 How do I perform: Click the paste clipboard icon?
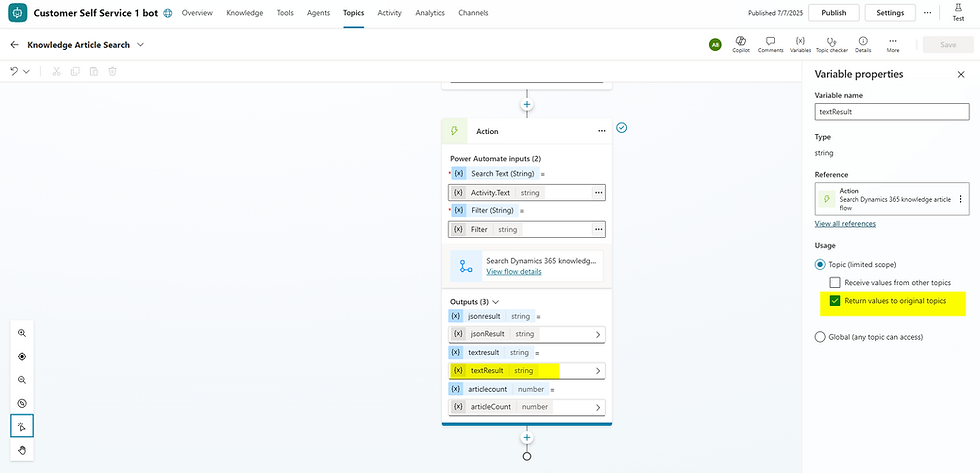point(94,71)
